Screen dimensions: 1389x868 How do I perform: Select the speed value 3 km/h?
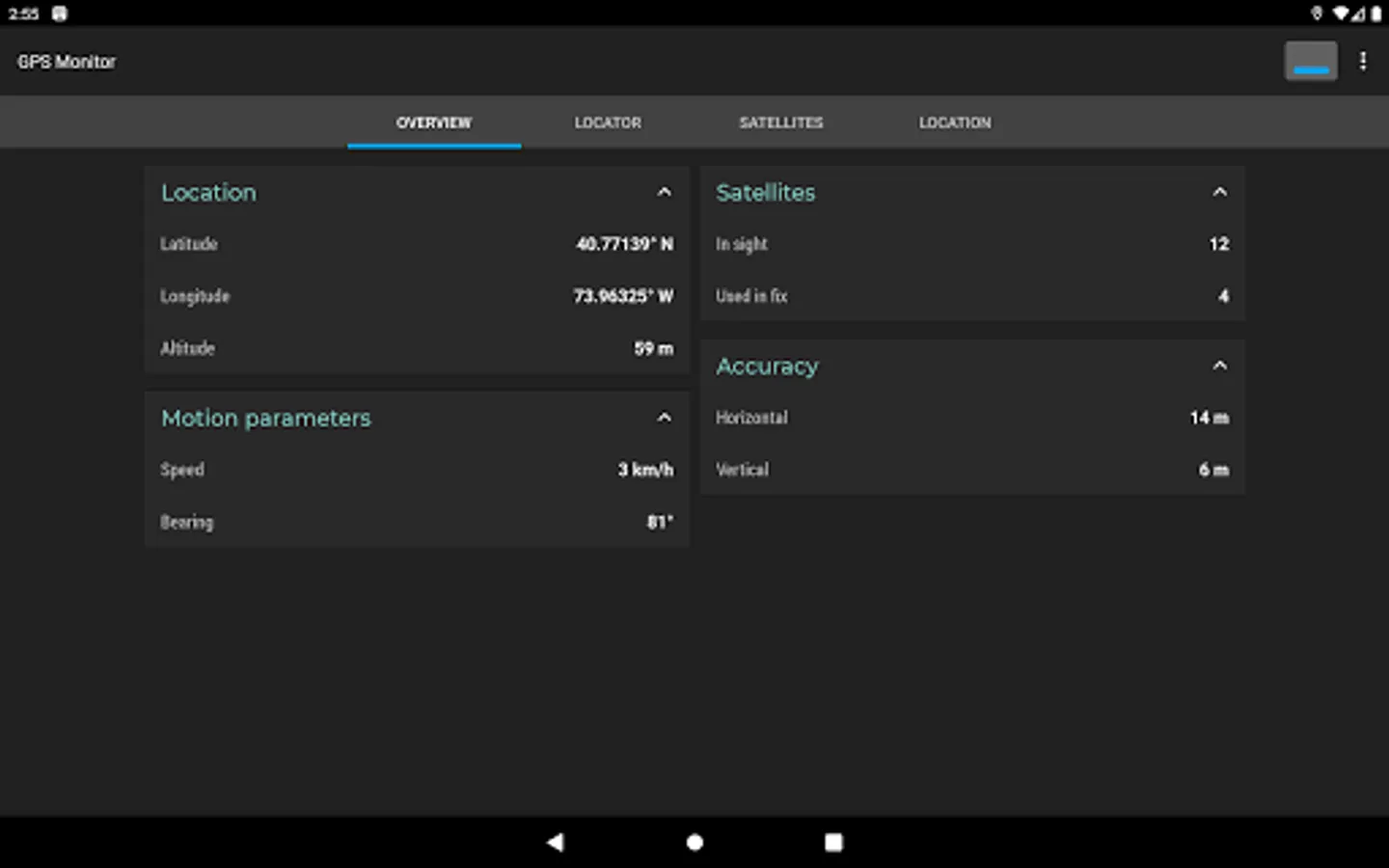[645, 470]
